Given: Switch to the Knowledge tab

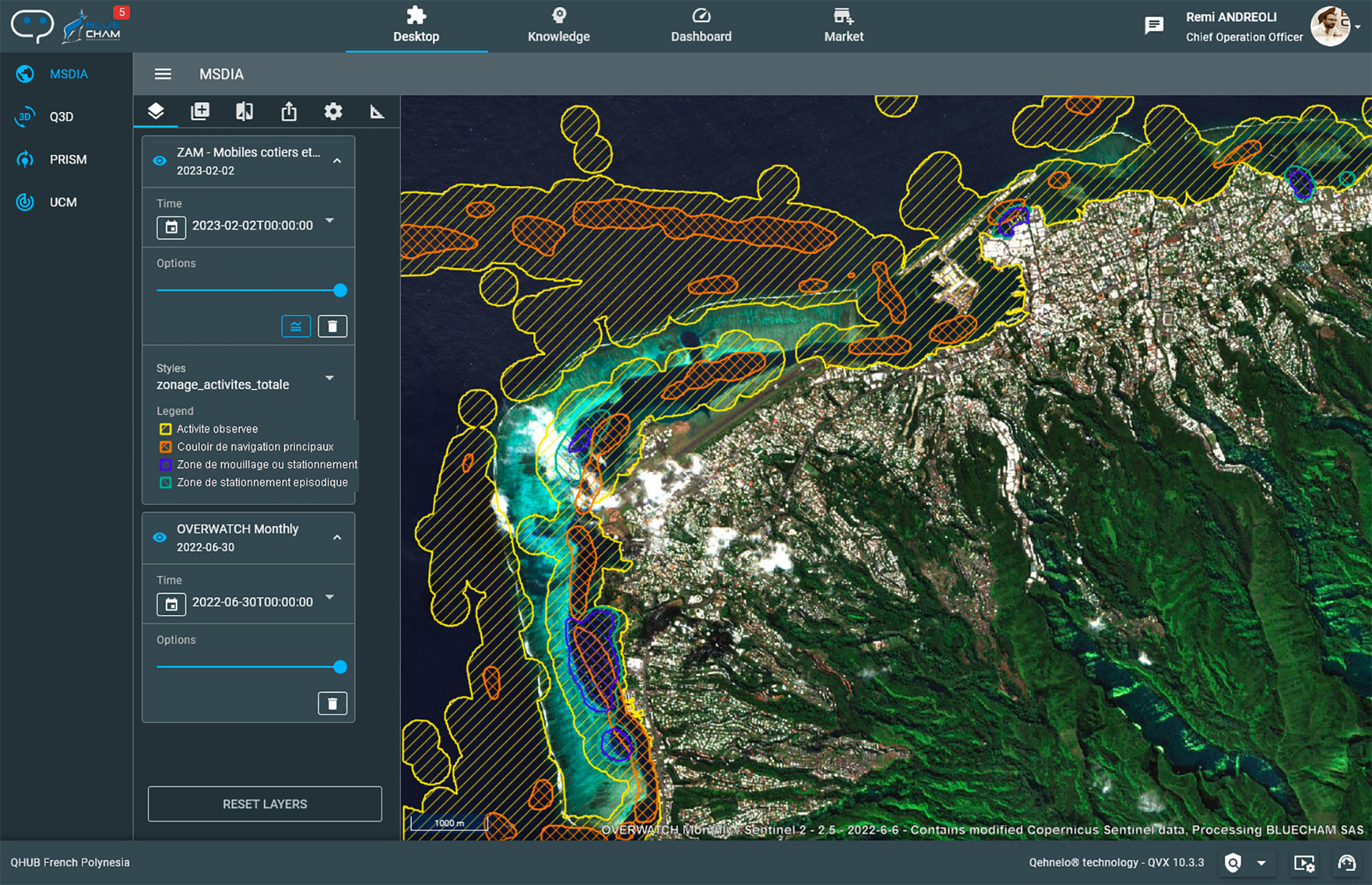Looking at the screenshot, I should tap(558, 26).
